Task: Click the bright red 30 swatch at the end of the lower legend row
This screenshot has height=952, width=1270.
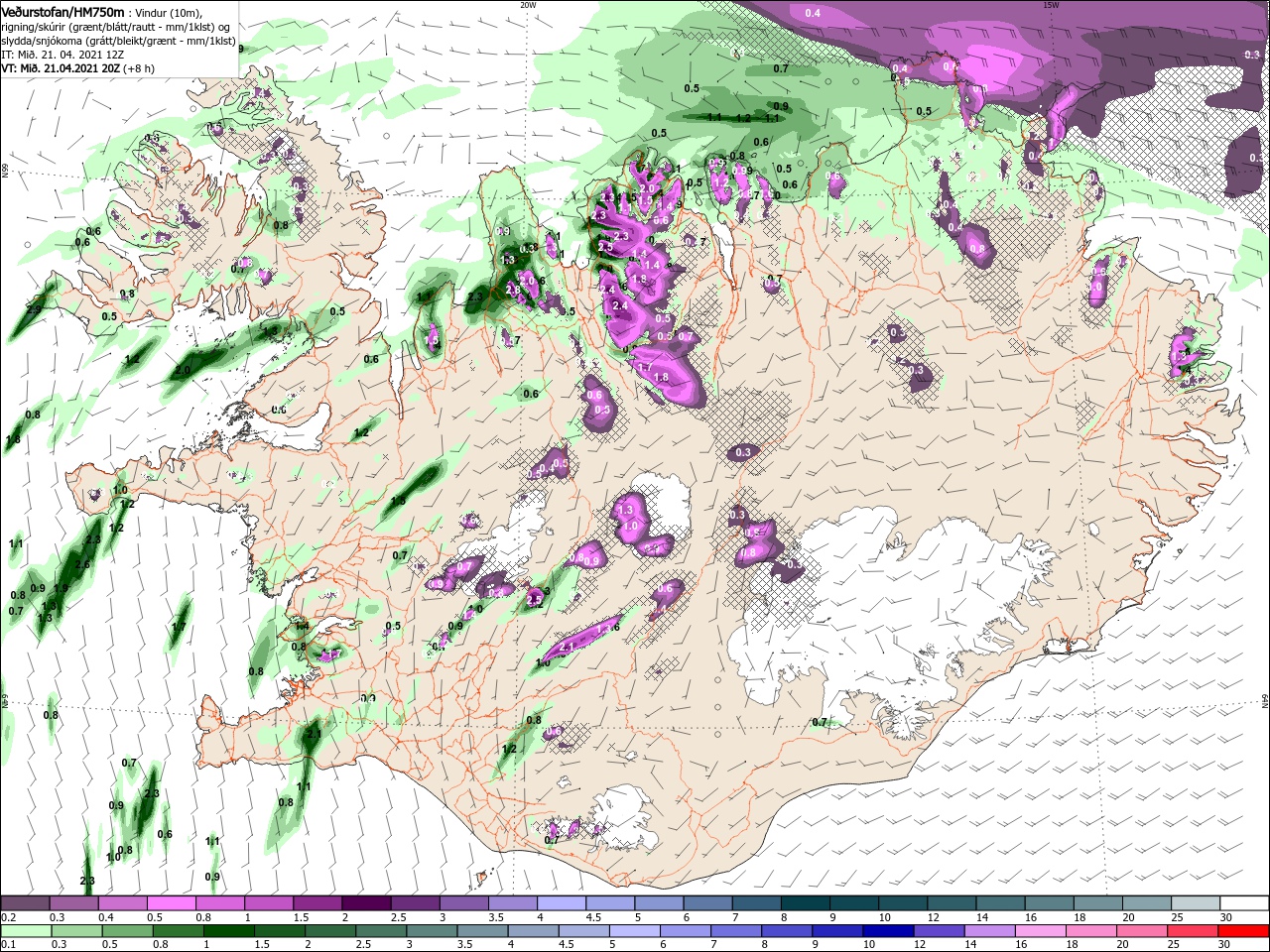Action: (x=1243, y=932)
